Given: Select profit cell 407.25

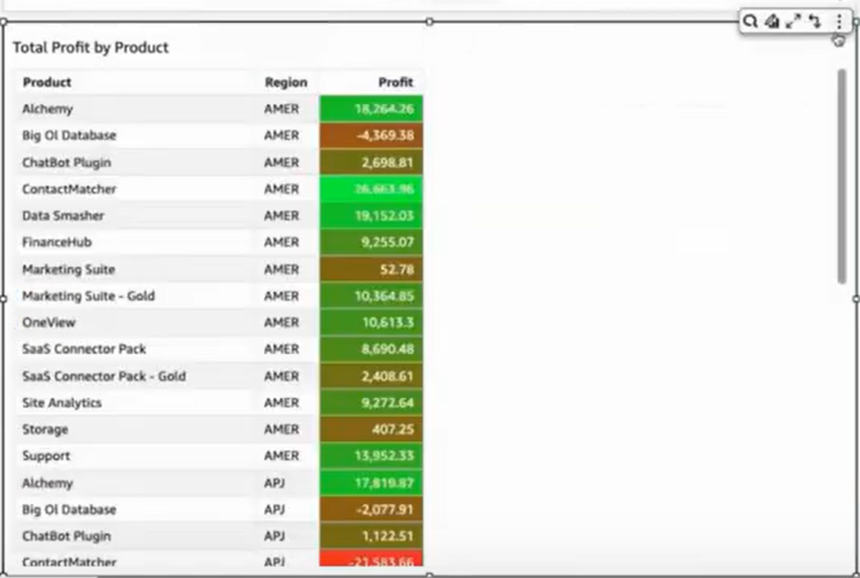Looking at the screenshot, I should click(371, 429).
